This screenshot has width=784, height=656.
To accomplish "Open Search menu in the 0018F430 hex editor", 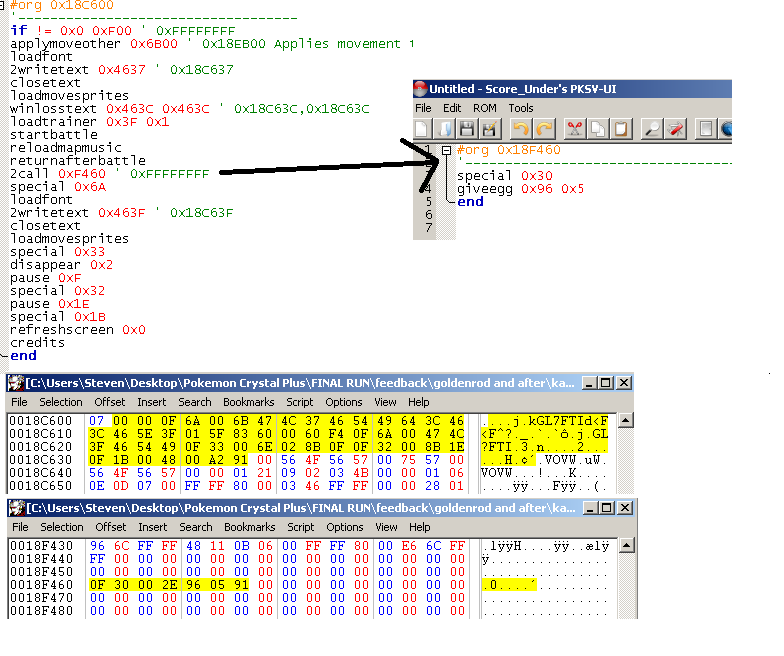I will [196, 527].
